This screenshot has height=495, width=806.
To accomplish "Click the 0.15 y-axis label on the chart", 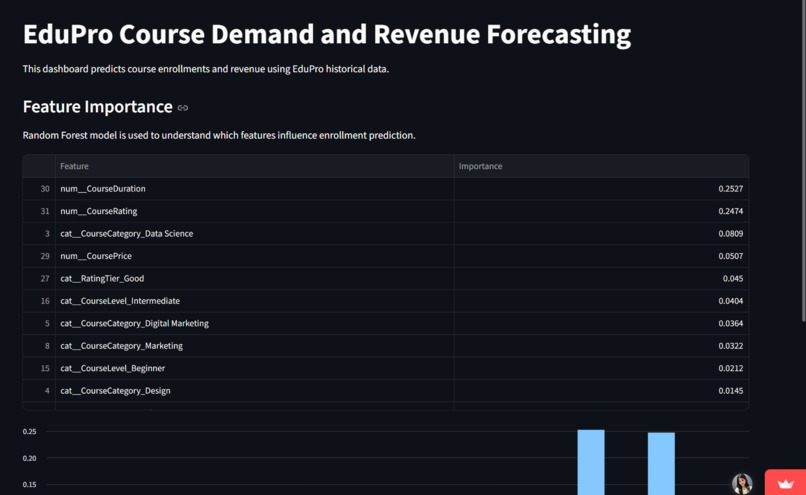I will [29, 484].
